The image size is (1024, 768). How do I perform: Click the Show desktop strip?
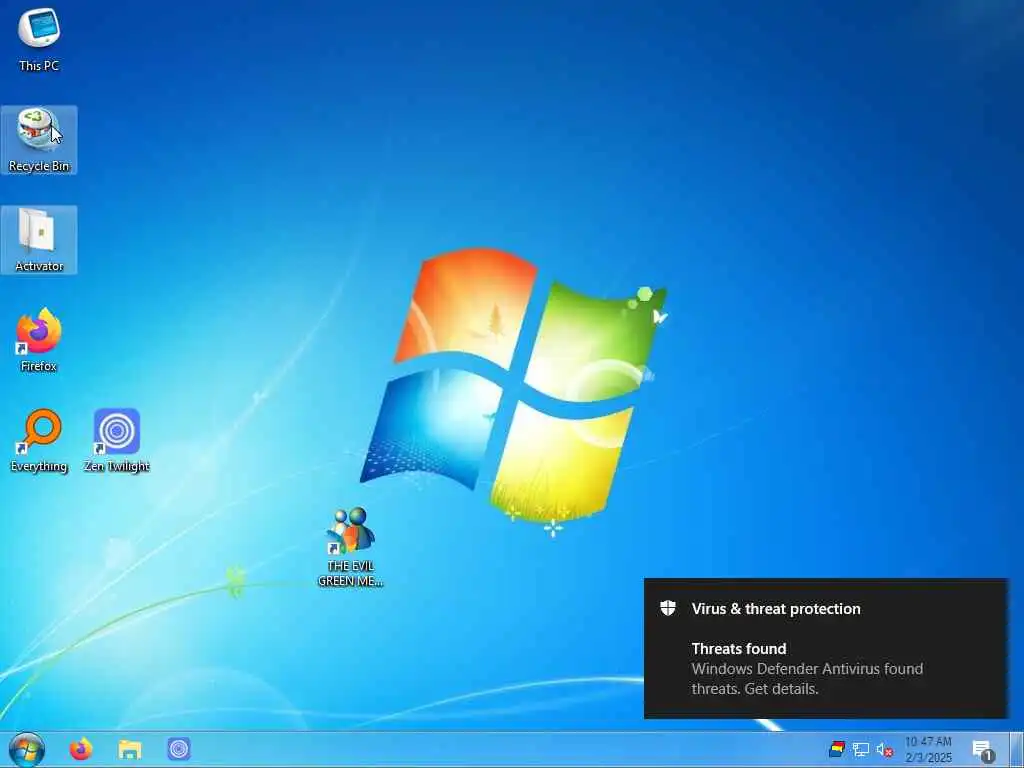(x=1017, y=750)
